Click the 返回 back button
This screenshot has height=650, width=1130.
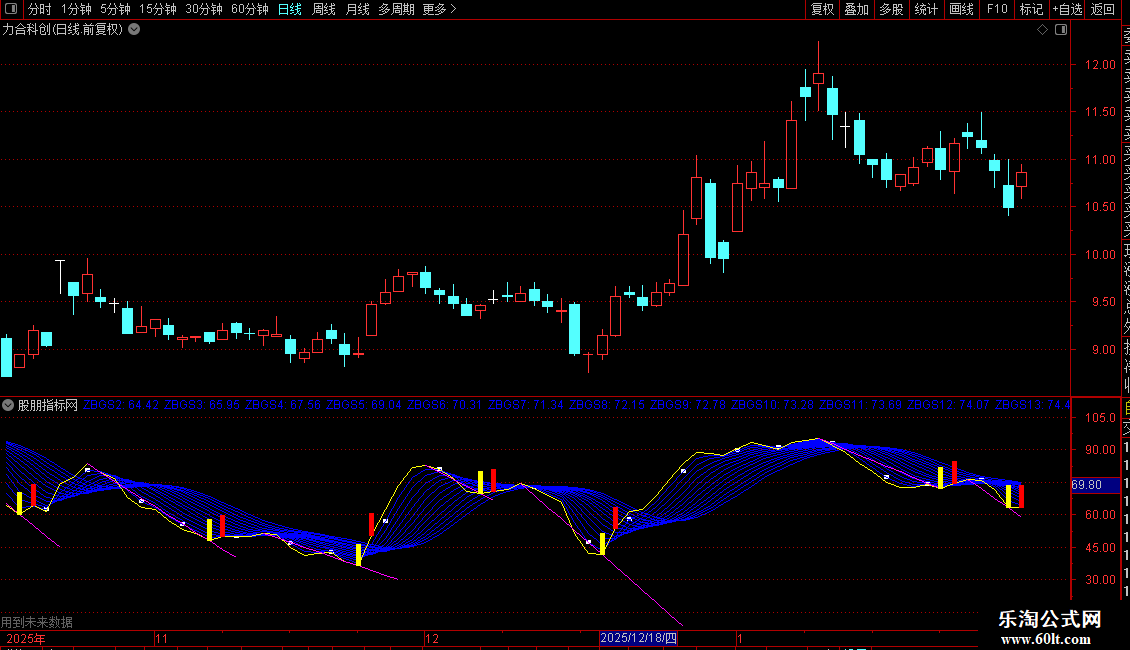tap(1103, 9)
